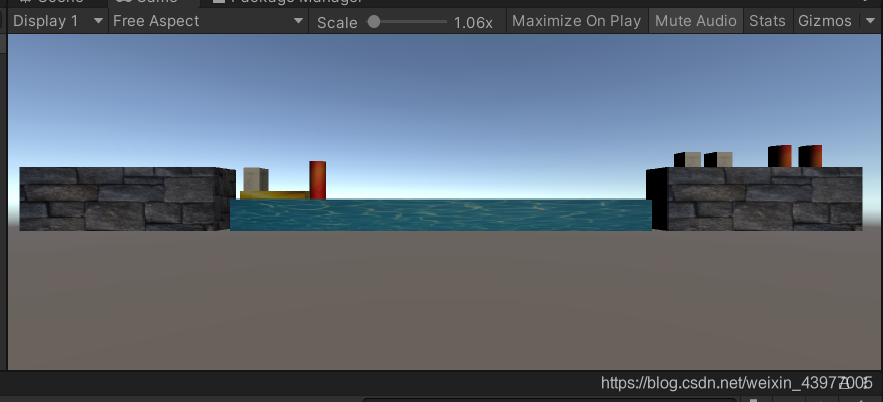Click the yellow boat on the water
The image size is (883, 402).
[x=275, y=195]
